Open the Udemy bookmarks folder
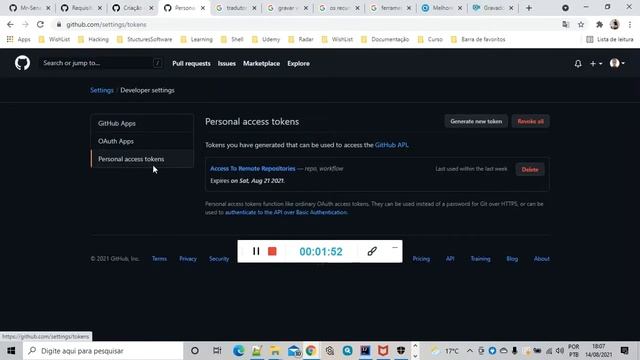 [x=266, y=40]
